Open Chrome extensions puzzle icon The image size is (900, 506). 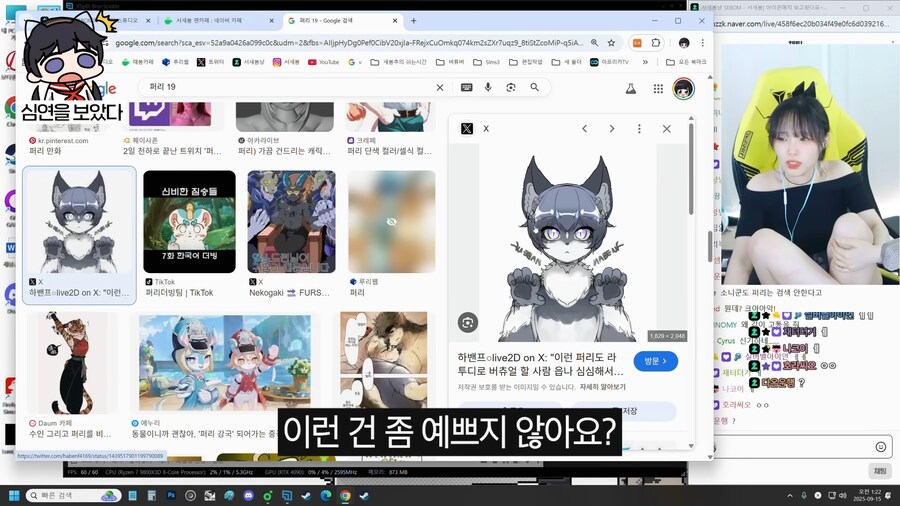pyautogui.click(x=655, y=43)
